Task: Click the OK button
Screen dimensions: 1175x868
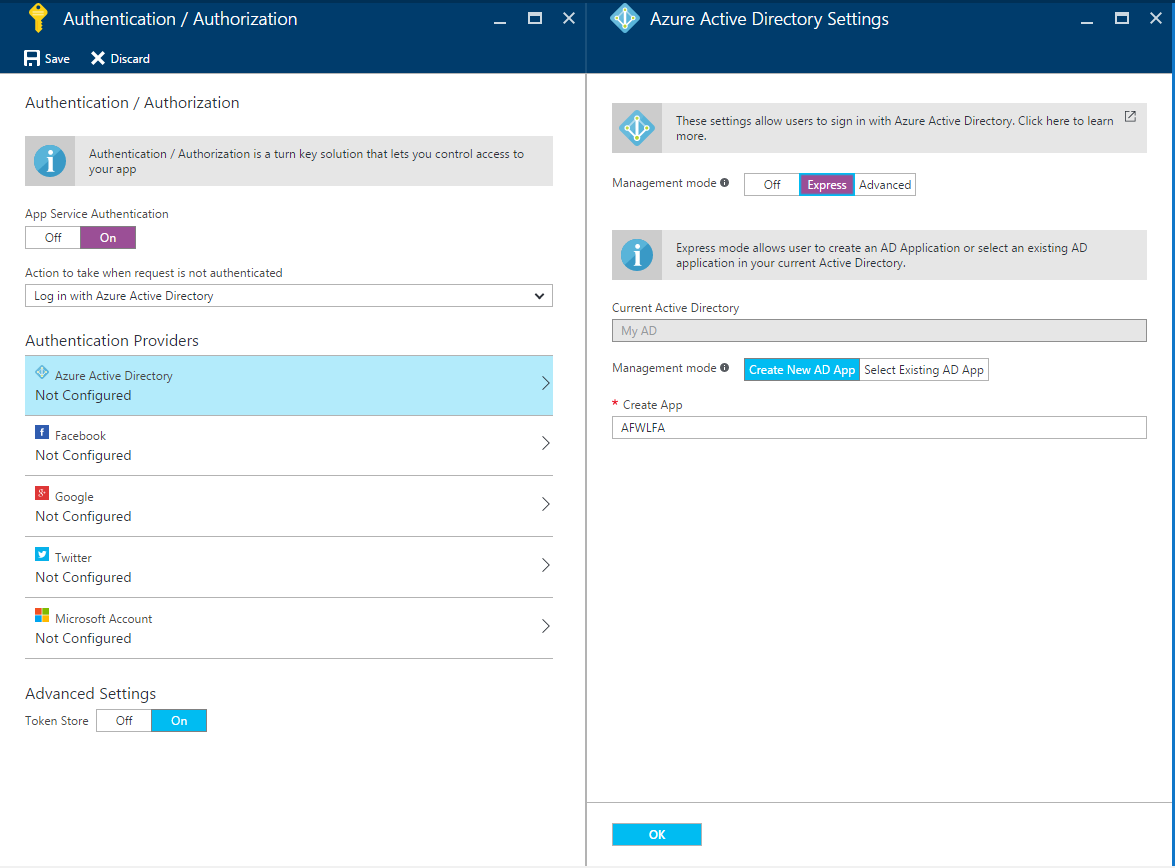Action: pyautogui.click(x=656, y=834)
